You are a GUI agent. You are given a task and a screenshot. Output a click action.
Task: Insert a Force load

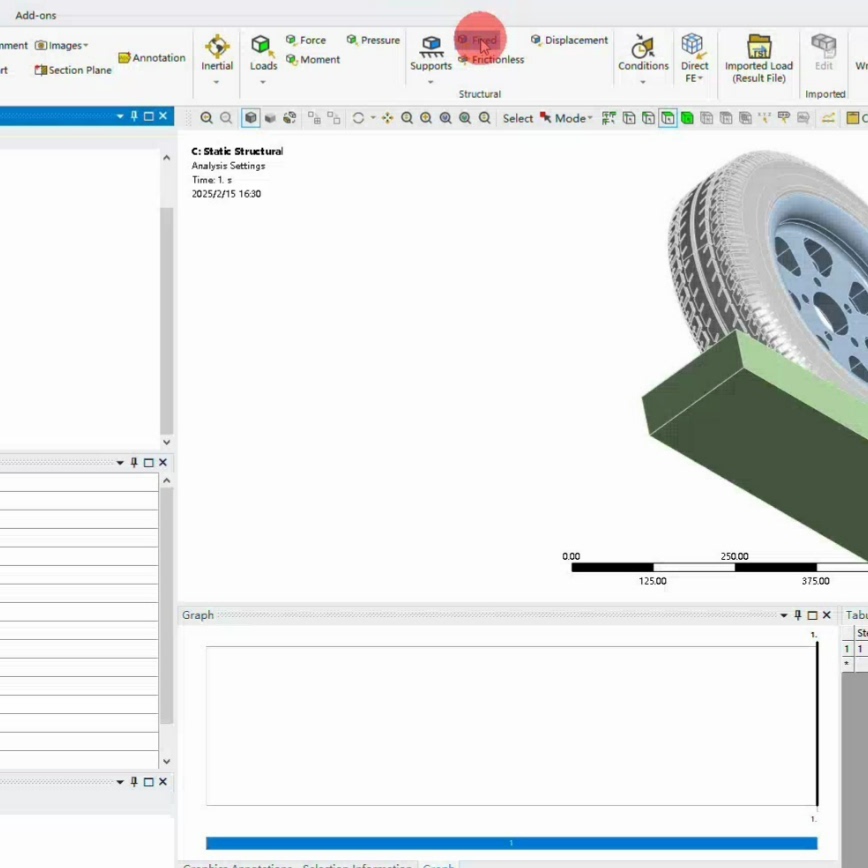[306, 40]
